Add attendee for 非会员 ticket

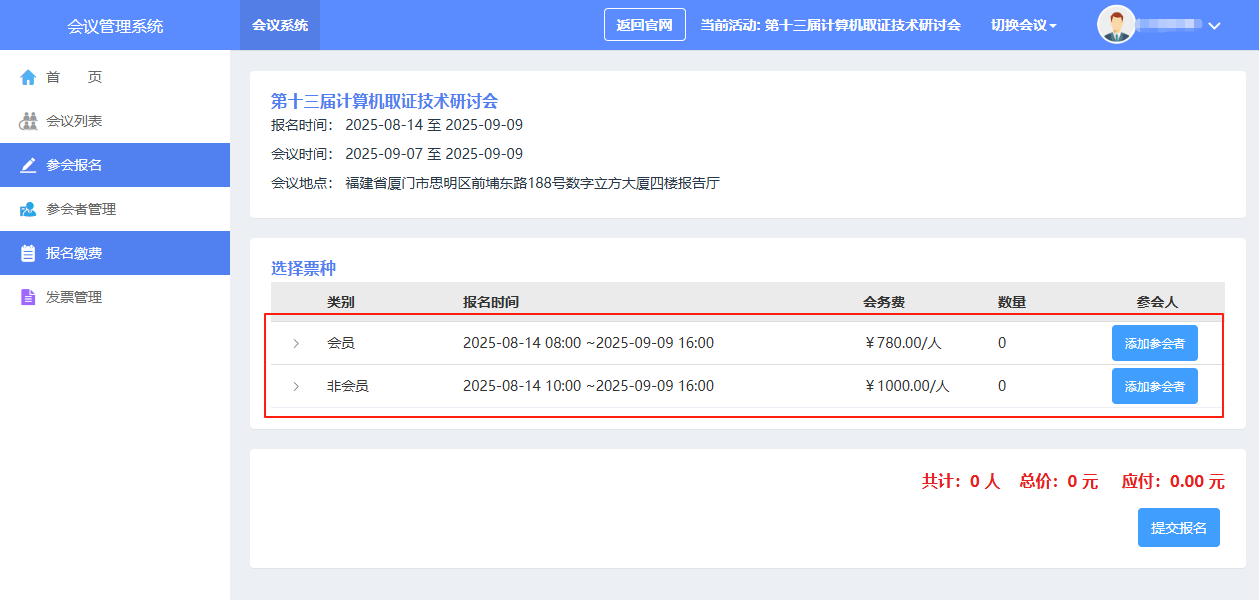[x=1154, y=386]
